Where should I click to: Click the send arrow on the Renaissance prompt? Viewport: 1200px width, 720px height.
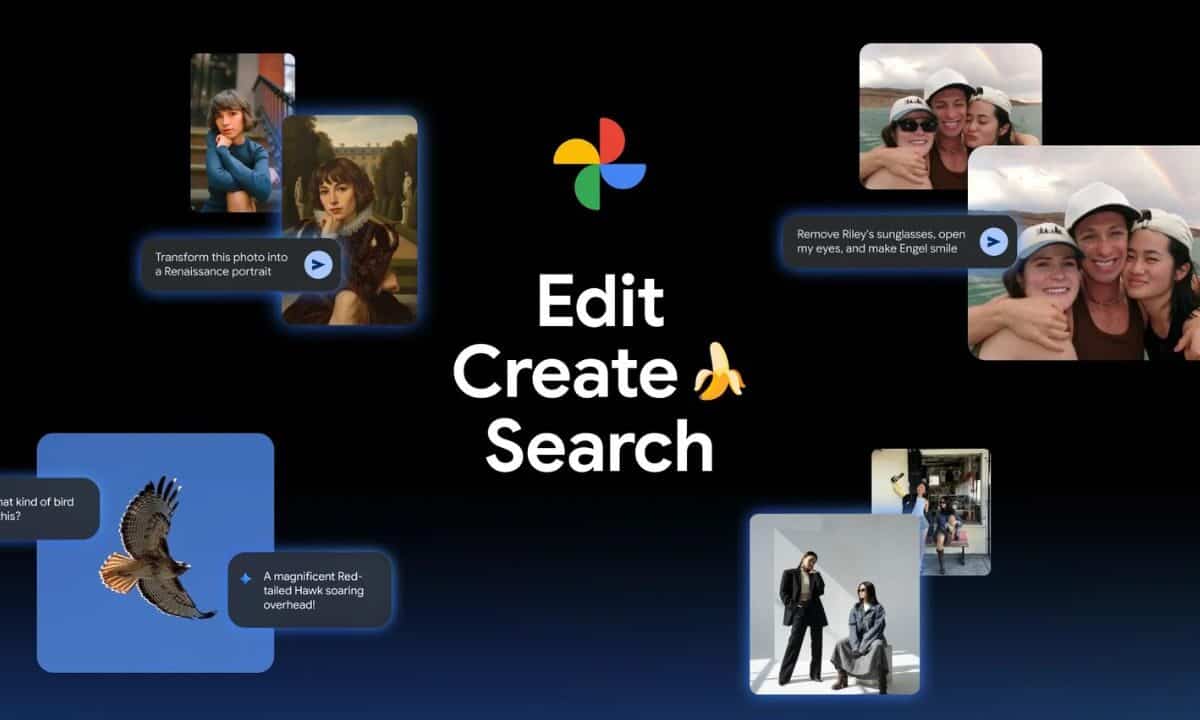(318, 264)
